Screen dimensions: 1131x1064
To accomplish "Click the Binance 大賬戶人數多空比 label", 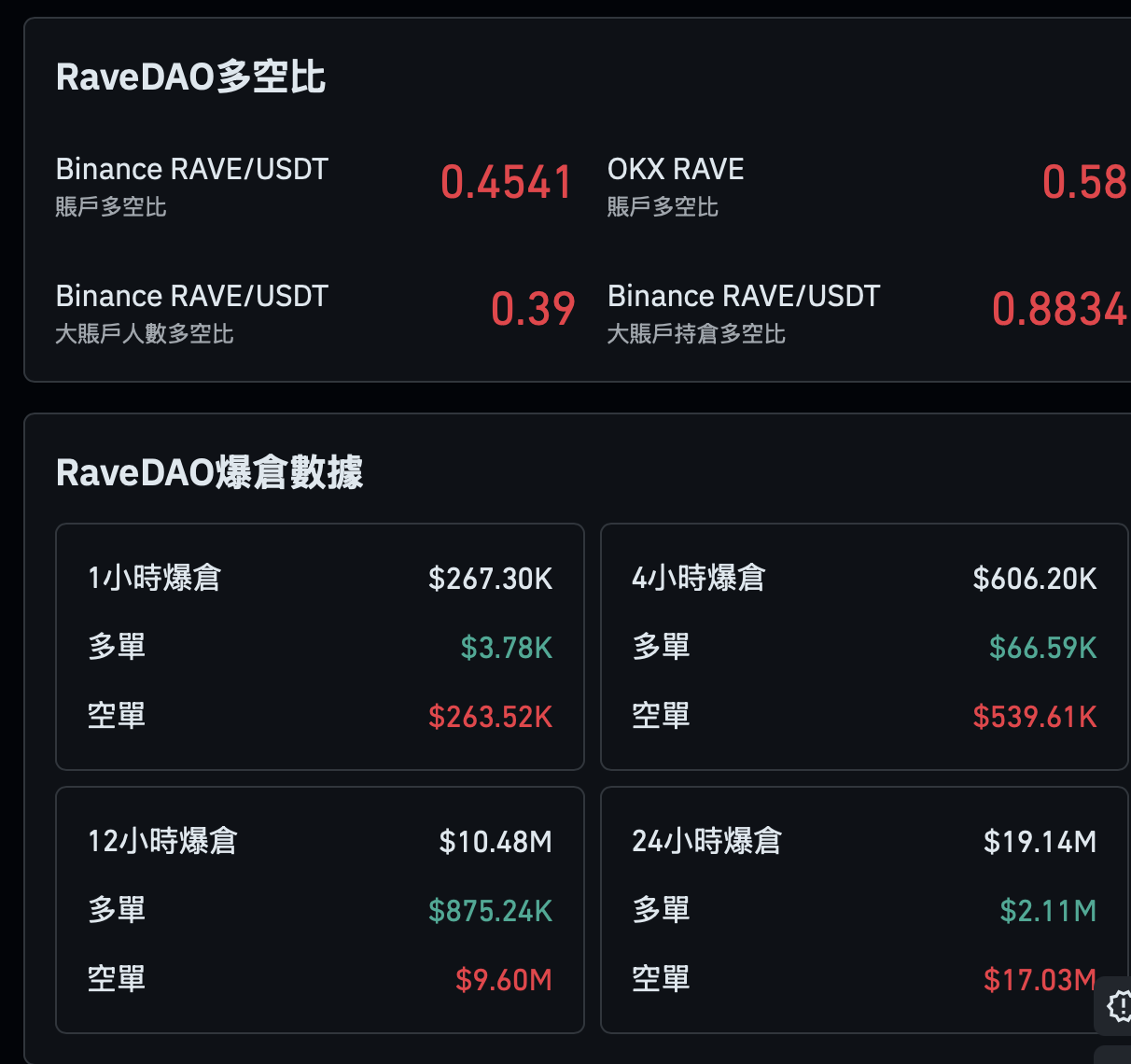I will [191, 312].
